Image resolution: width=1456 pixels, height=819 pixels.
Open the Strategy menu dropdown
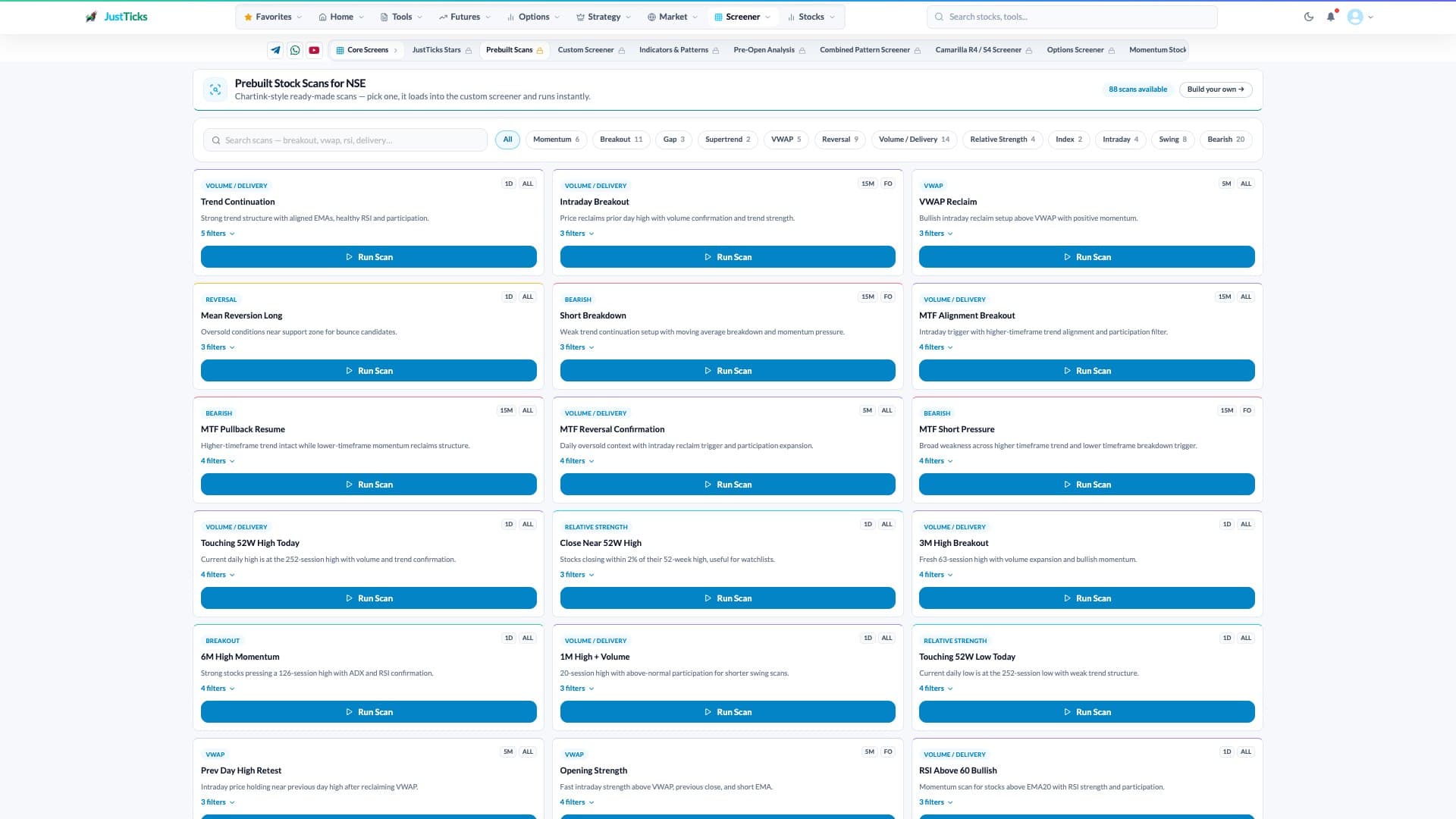click(603, 17)
